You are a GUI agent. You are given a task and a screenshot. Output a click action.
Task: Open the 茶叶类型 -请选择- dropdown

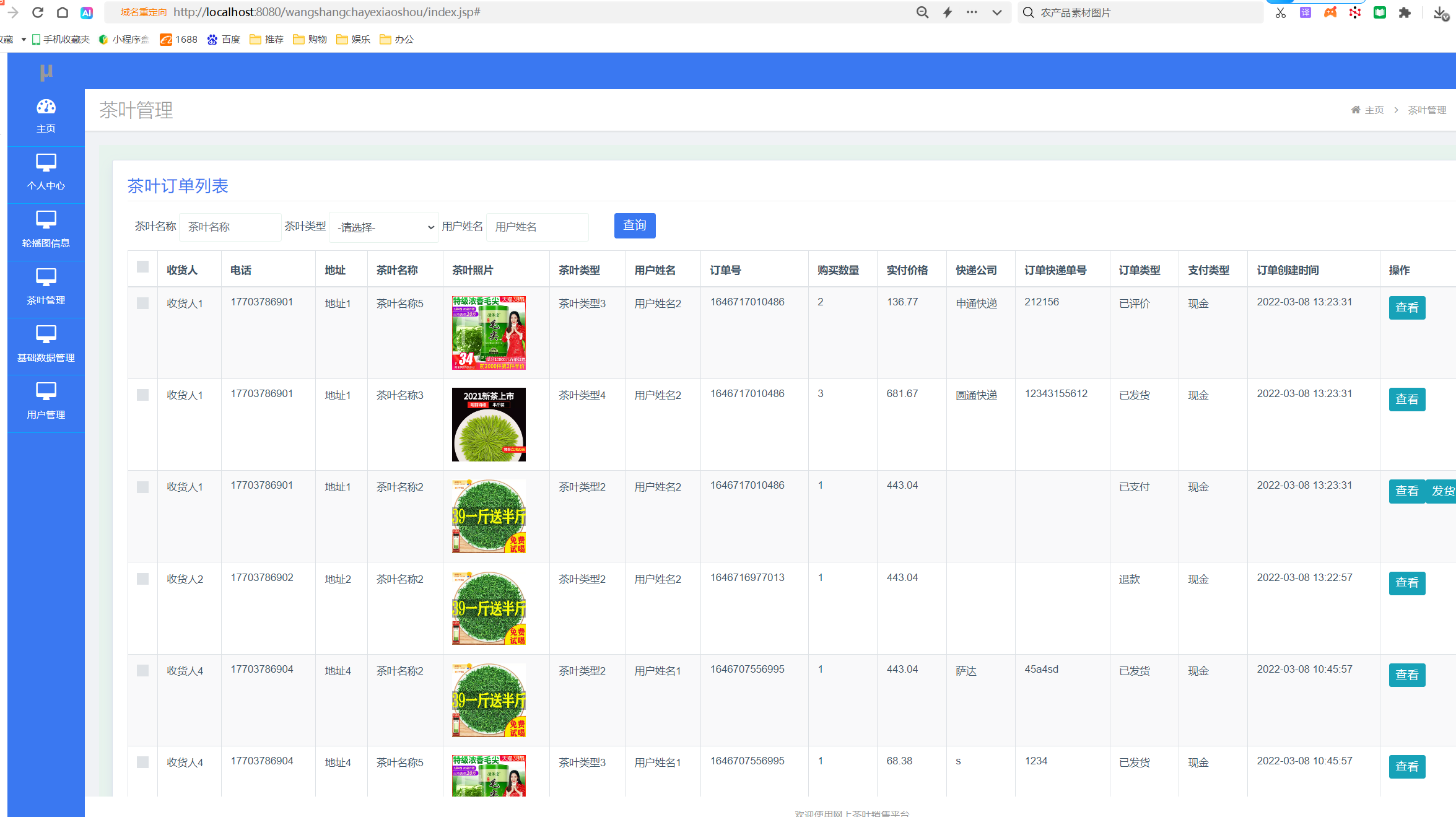point(384,227)
